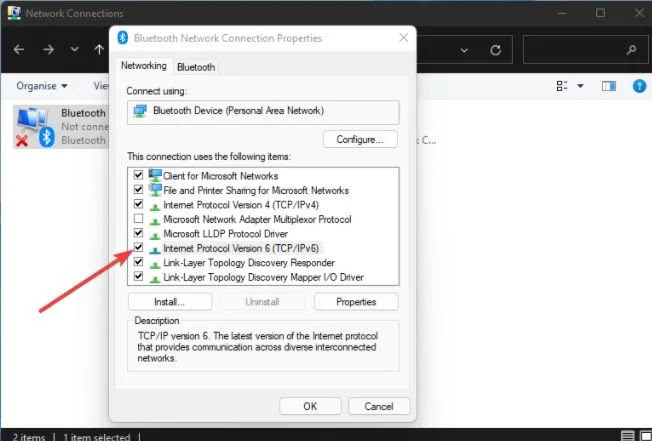Click the Properties button
This screenshot has height=441, width=652.
(356, 302)
